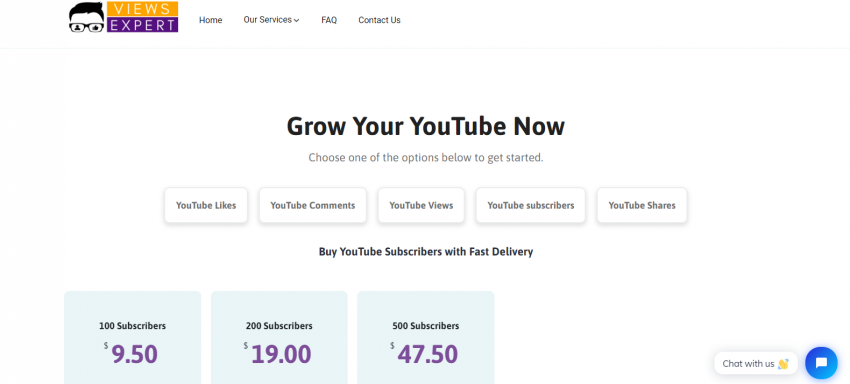This screenshot has width=850, height=384.
Task: Expand the Our Services dropdown arrow
Action: pos(297,21)
